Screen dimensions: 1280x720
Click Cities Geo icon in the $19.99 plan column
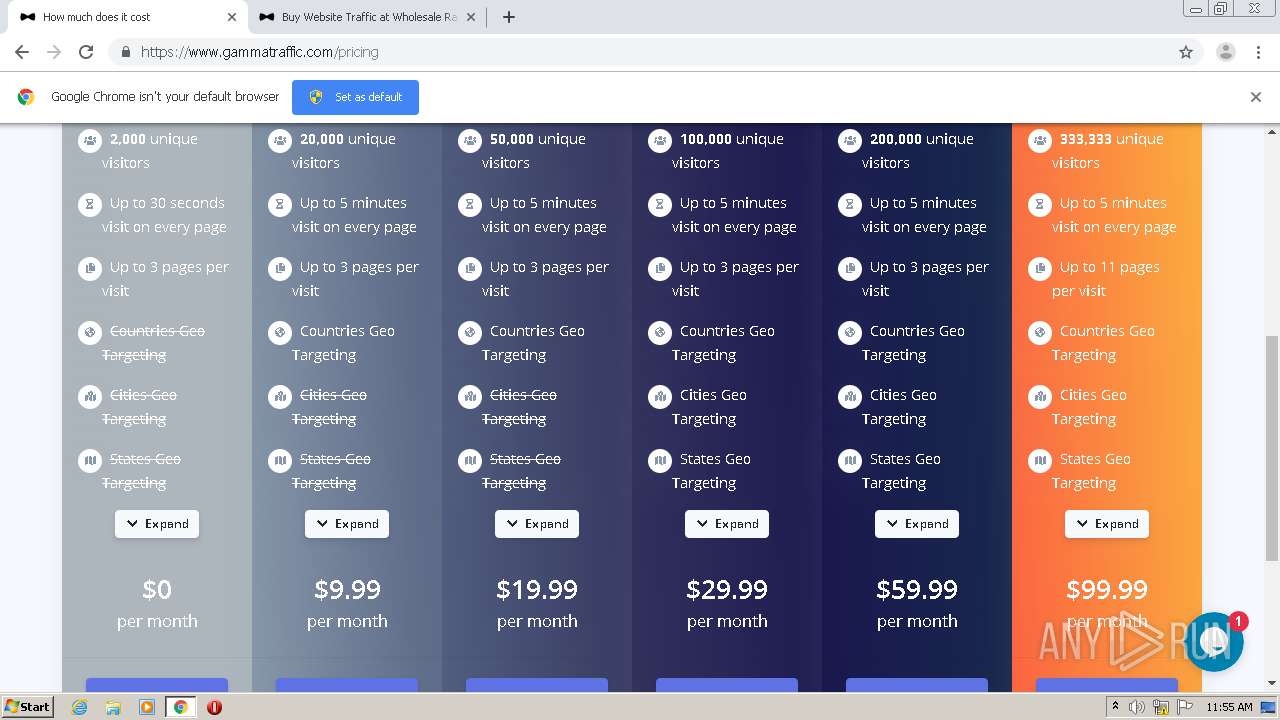pos(470,396)
